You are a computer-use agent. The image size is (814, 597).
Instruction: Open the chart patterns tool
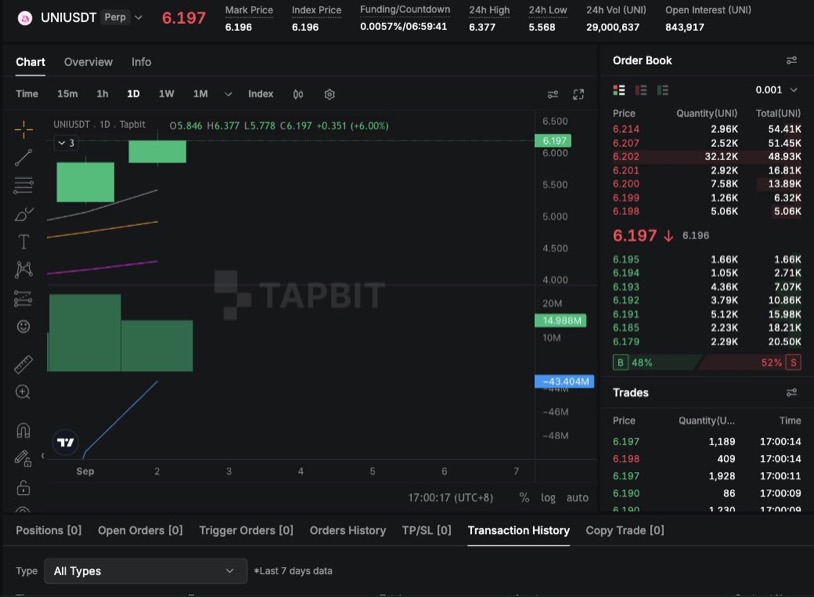tap(23, 269)
